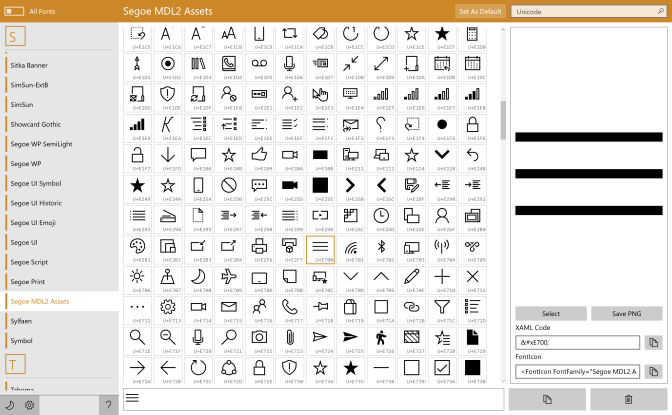
Task: Select the Showcard Gothic font
Action: pos(60,124)
